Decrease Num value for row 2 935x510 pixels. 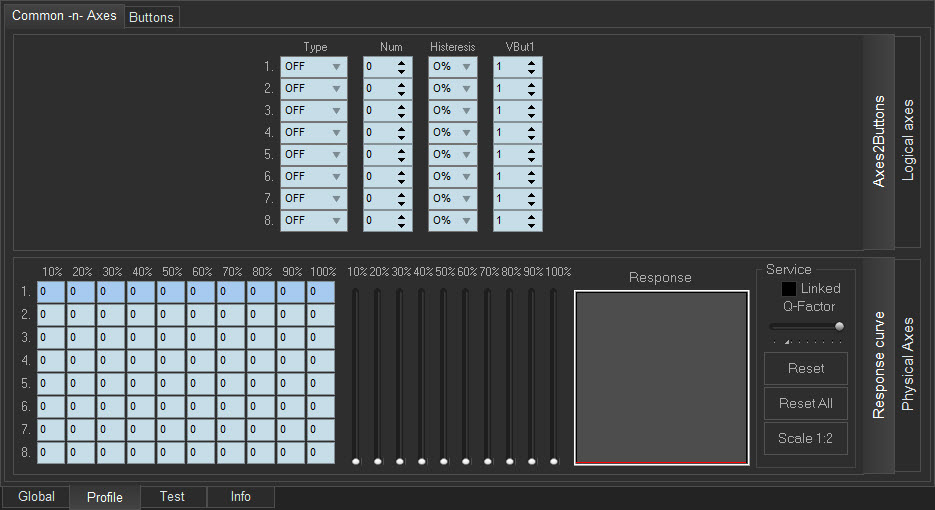(x=401, y=94)
